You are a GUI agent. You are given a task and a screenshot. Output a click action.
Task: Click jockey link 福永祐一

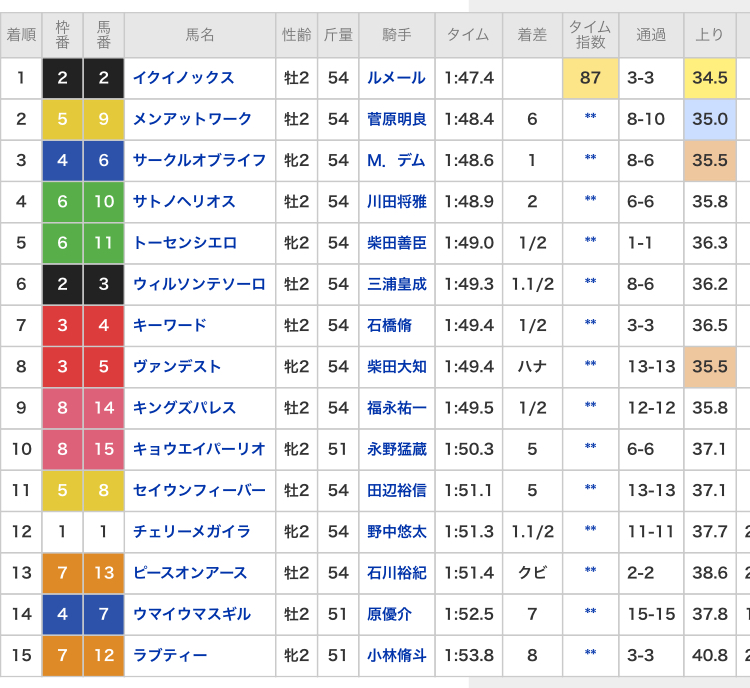pos(396,407)
